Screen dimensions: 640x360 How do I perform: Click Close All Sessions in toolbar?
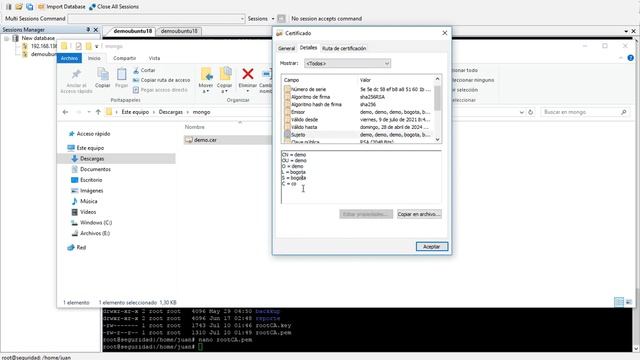click(x=114, y=7)
